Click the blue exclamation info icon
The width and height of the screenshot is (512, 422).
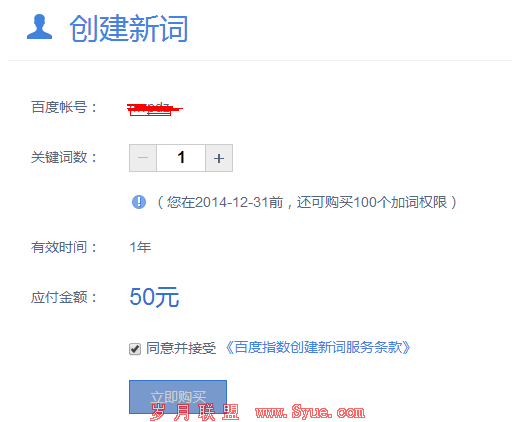pos(139,202)
